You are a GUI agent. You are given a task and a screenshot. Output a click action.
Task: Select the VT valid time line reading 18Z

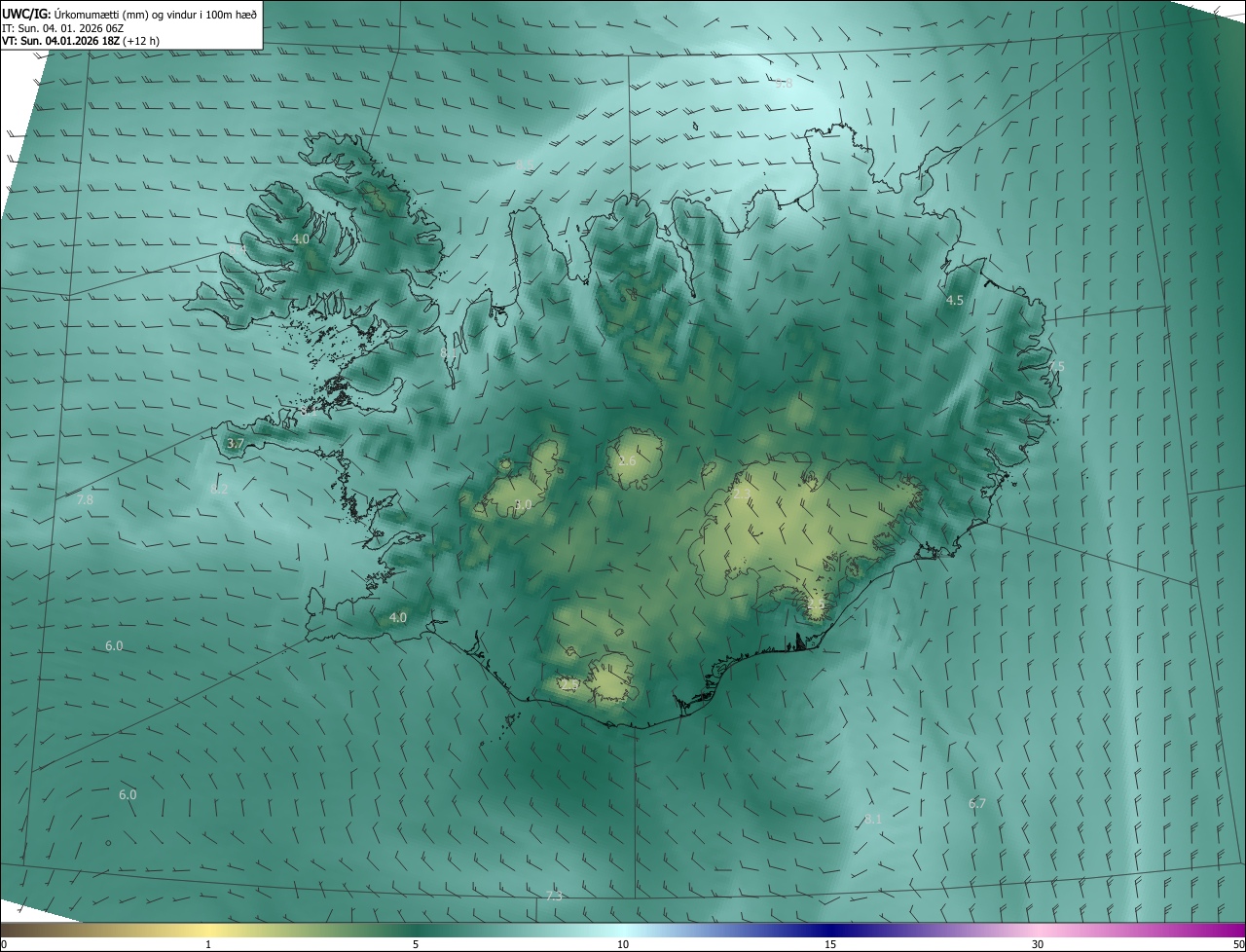point(81,41)
